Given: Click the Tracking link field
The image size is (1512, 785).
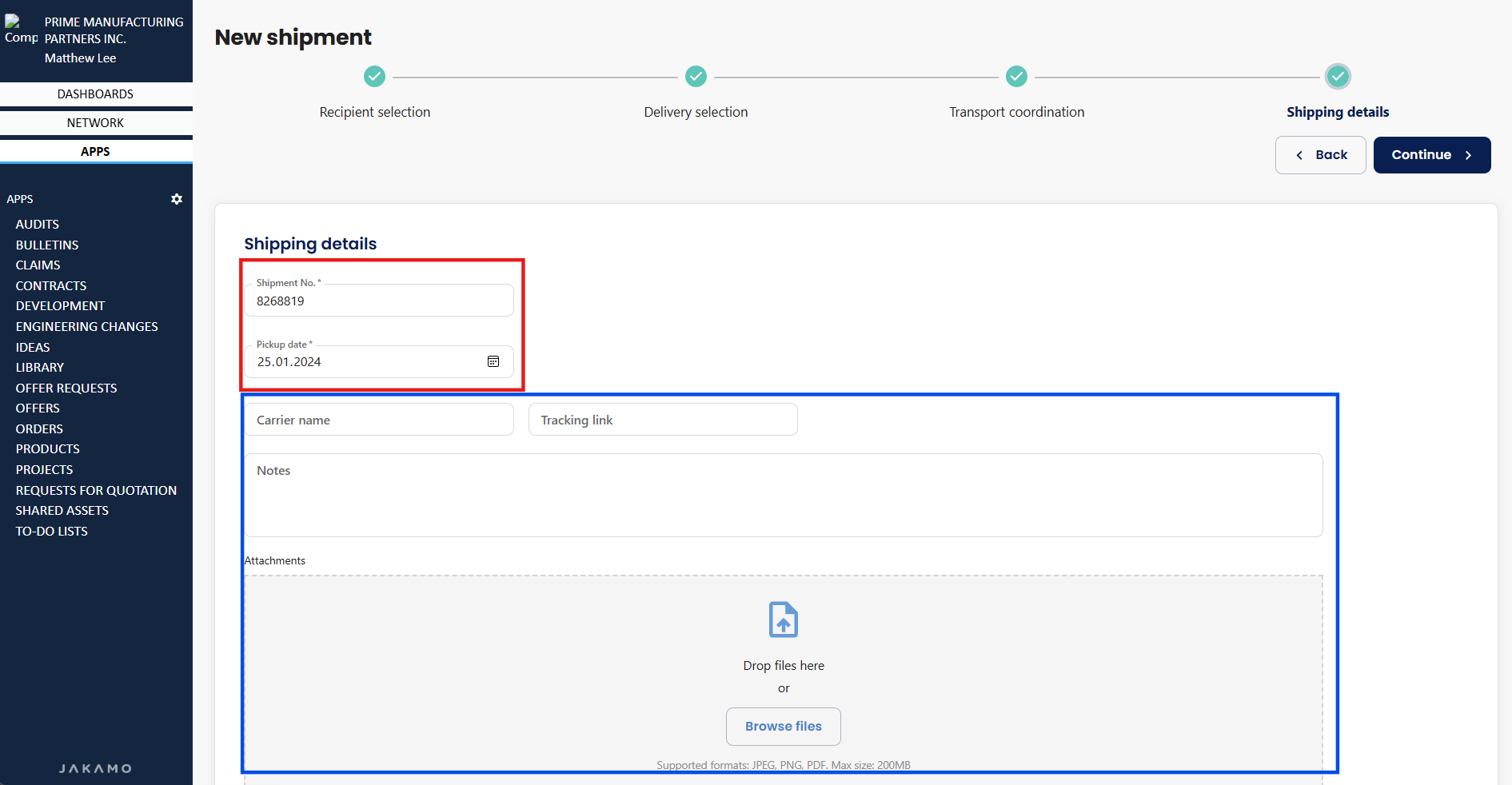Looking at the screenshot, I should pos(662,420).
